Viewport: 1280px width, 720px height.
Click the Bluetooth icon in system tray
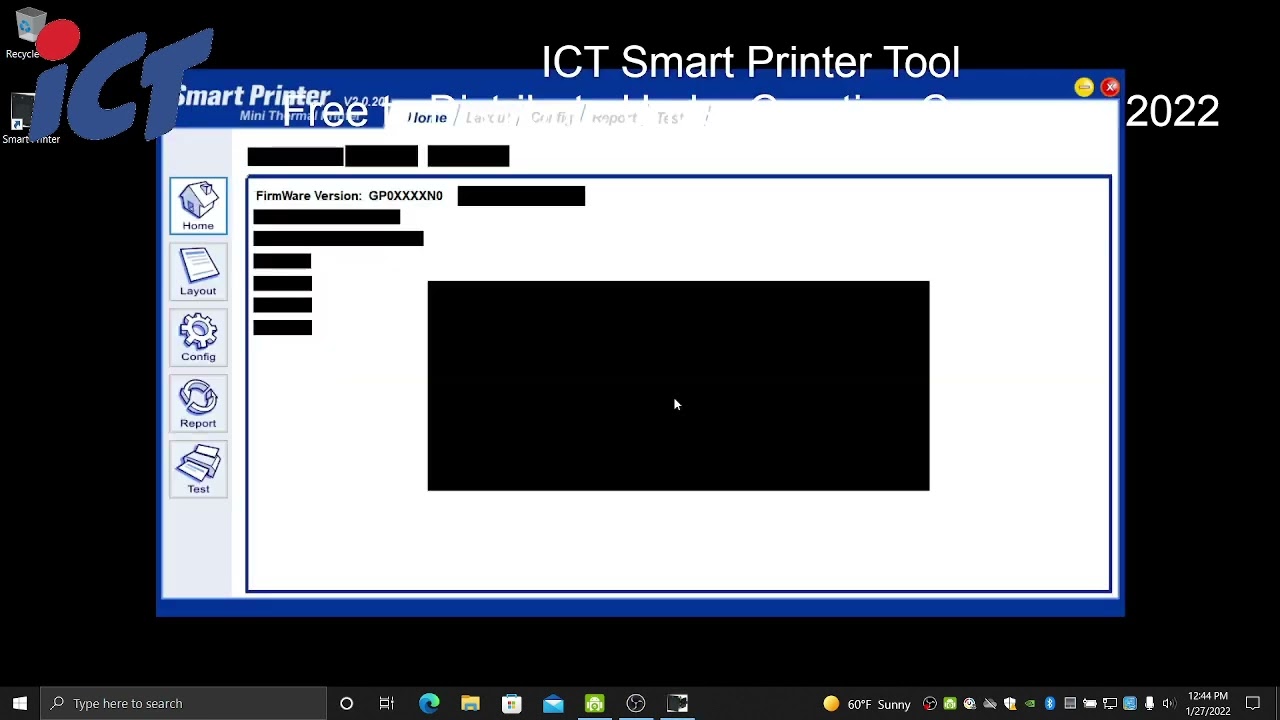[1050, 704]
